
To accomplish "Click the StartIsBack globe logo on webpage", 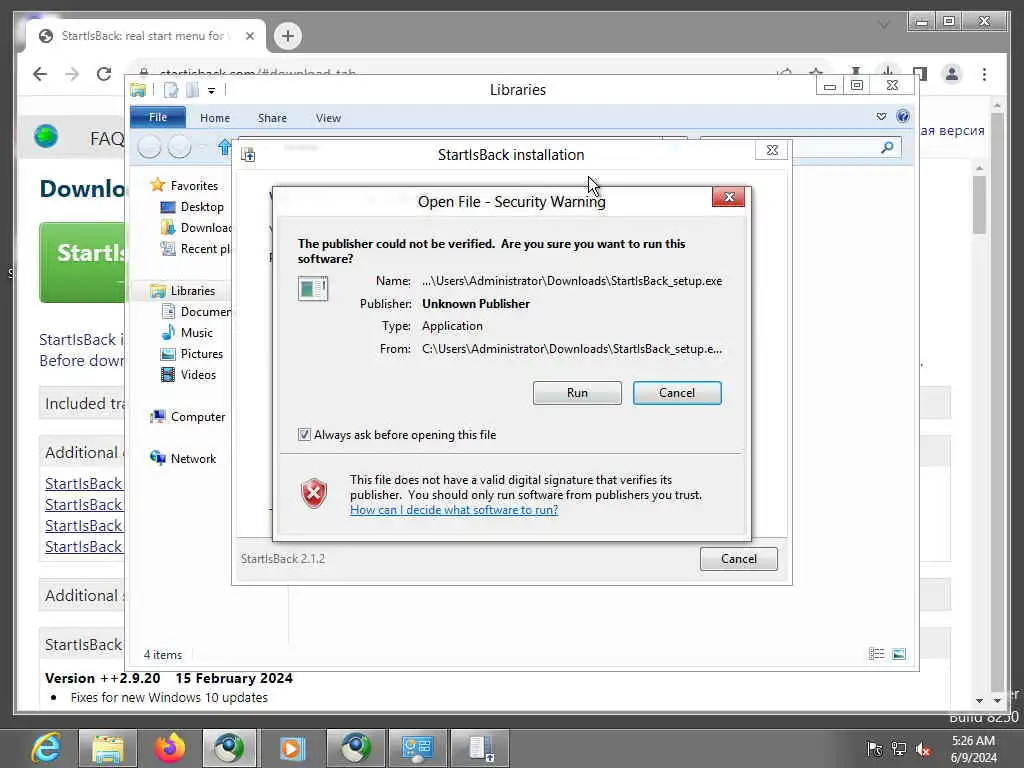I will (x=46, y=136).
